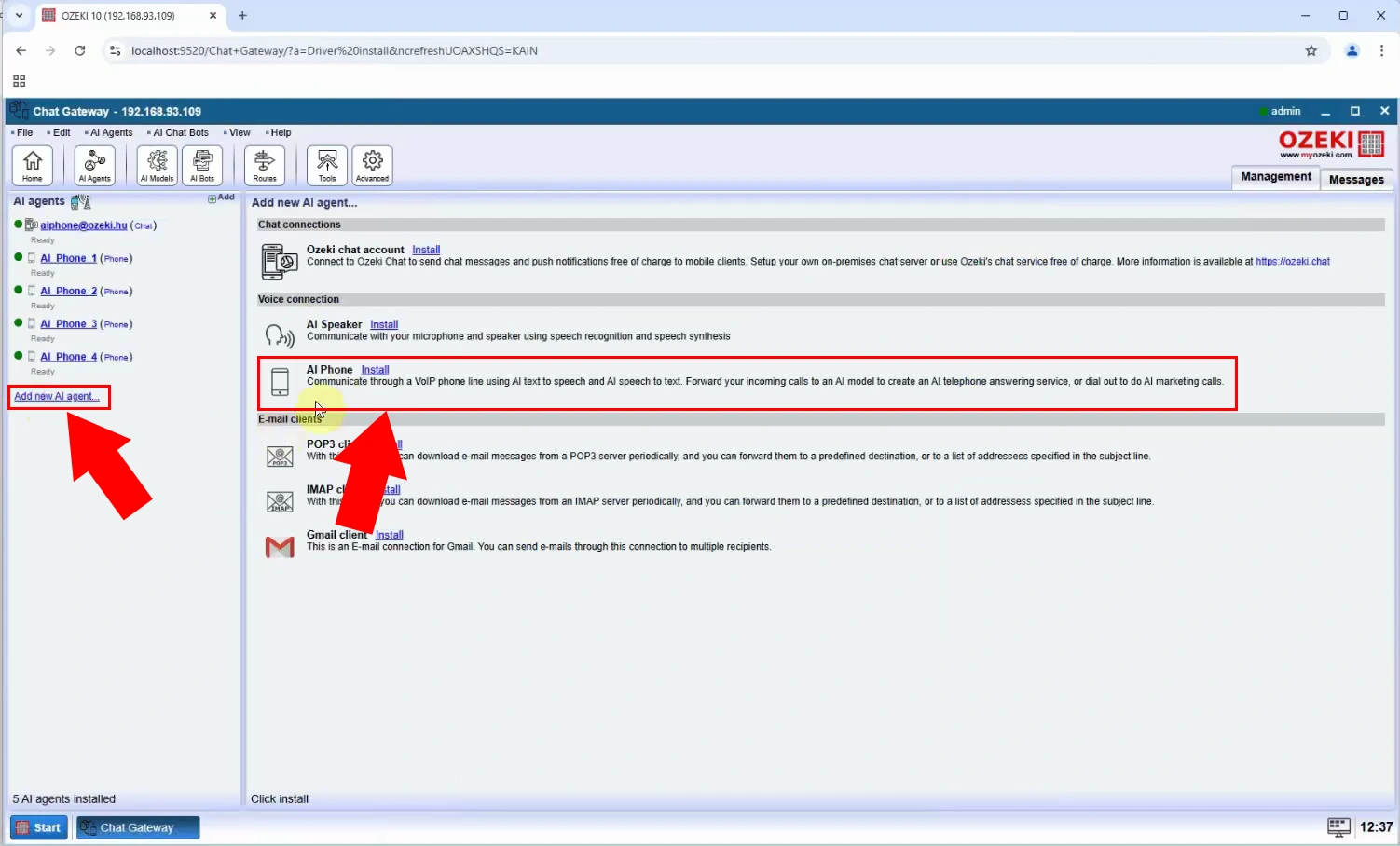1400x846 pixels.
Task: Click the Add new AI agent link
Action: tap(57, 396)
